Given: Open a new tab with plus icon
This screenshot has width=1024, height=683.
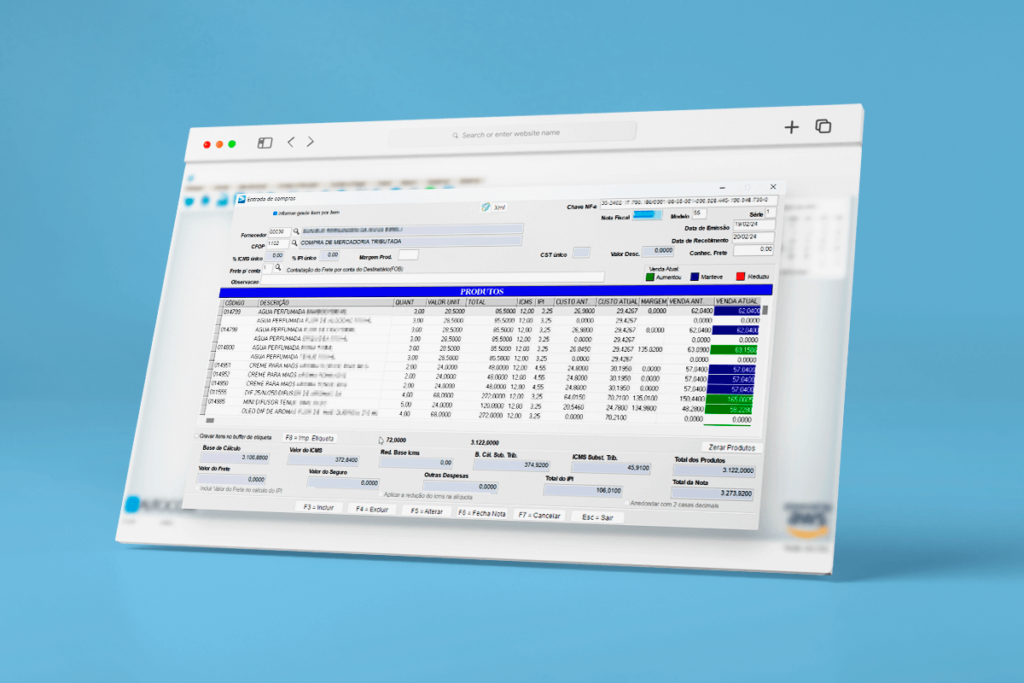Looking at the screenshot, I should 791,127.
